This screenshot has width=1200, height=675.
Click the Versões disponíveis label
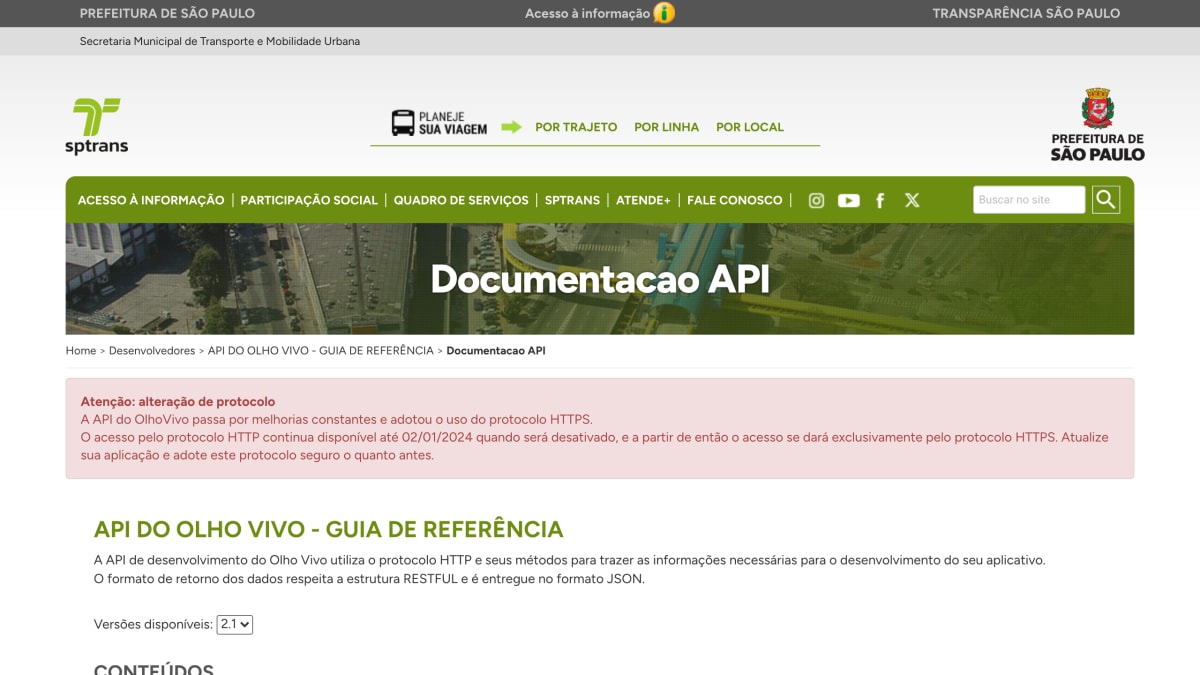153,624
